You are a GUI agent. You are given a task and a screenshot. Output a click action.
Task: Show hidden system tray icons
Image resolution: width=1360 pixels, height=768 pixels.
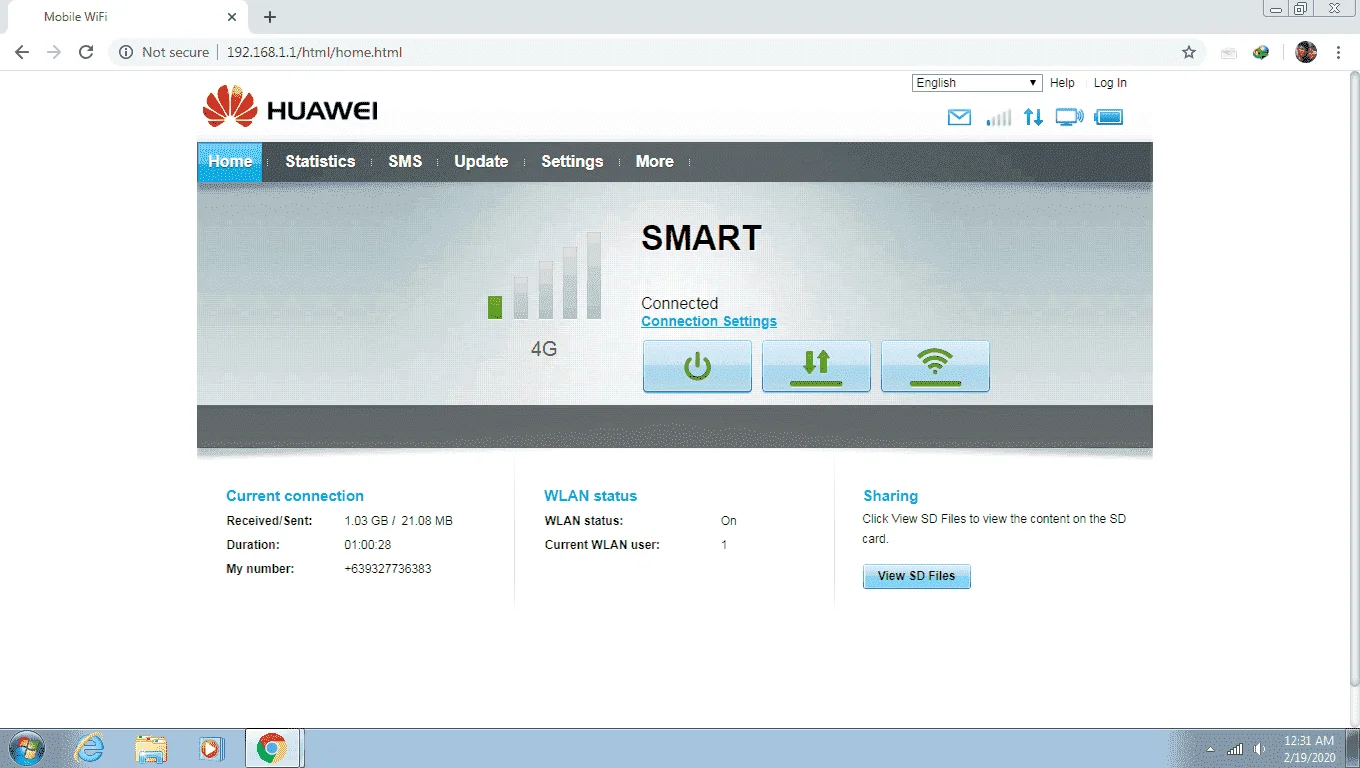(x=1211, y=749)
